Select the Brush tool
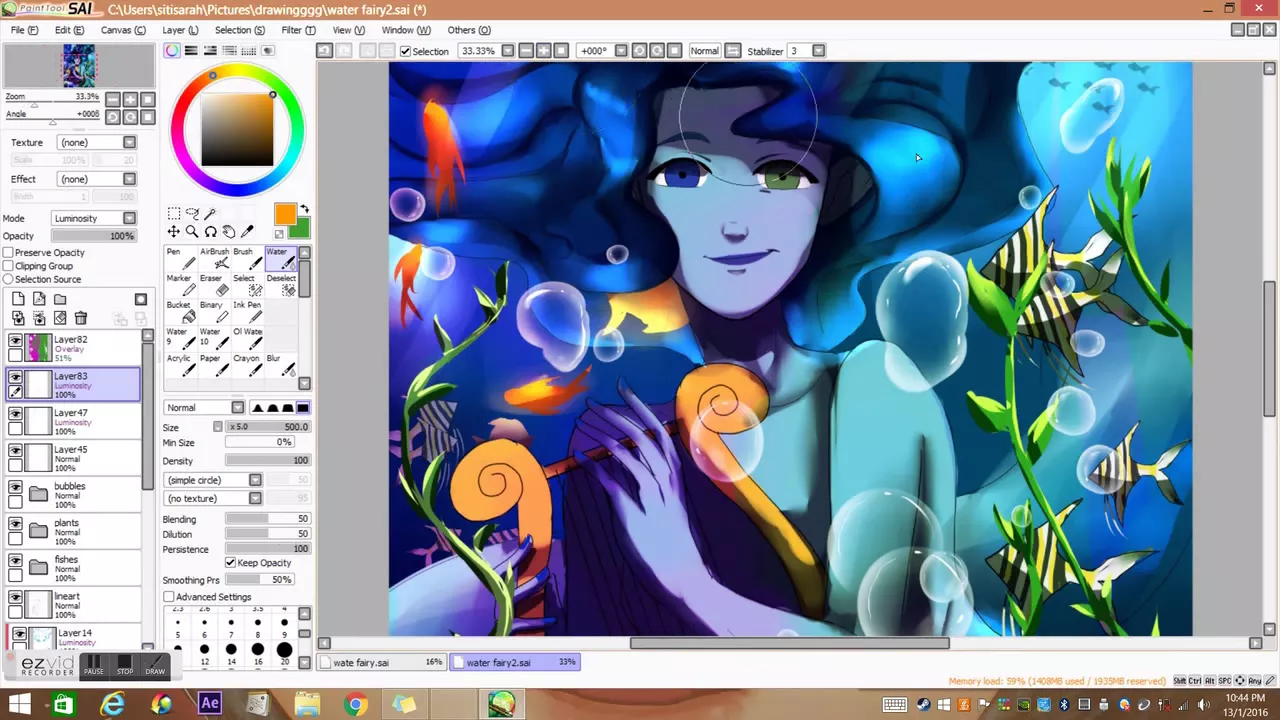The width and height of the screenshot is (1280, 720). pyautogui.click(x=247, y=259)
